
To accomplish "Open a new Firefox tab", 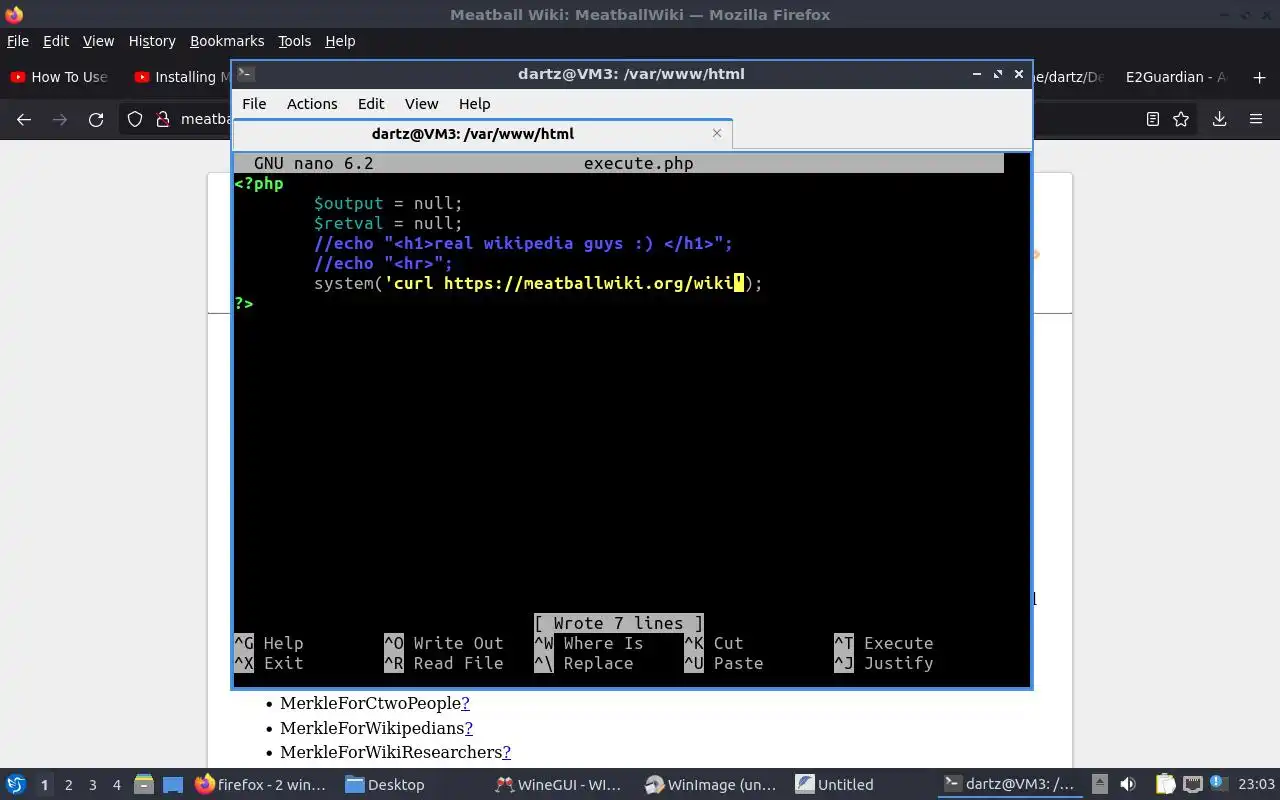I will point(1259,77).
